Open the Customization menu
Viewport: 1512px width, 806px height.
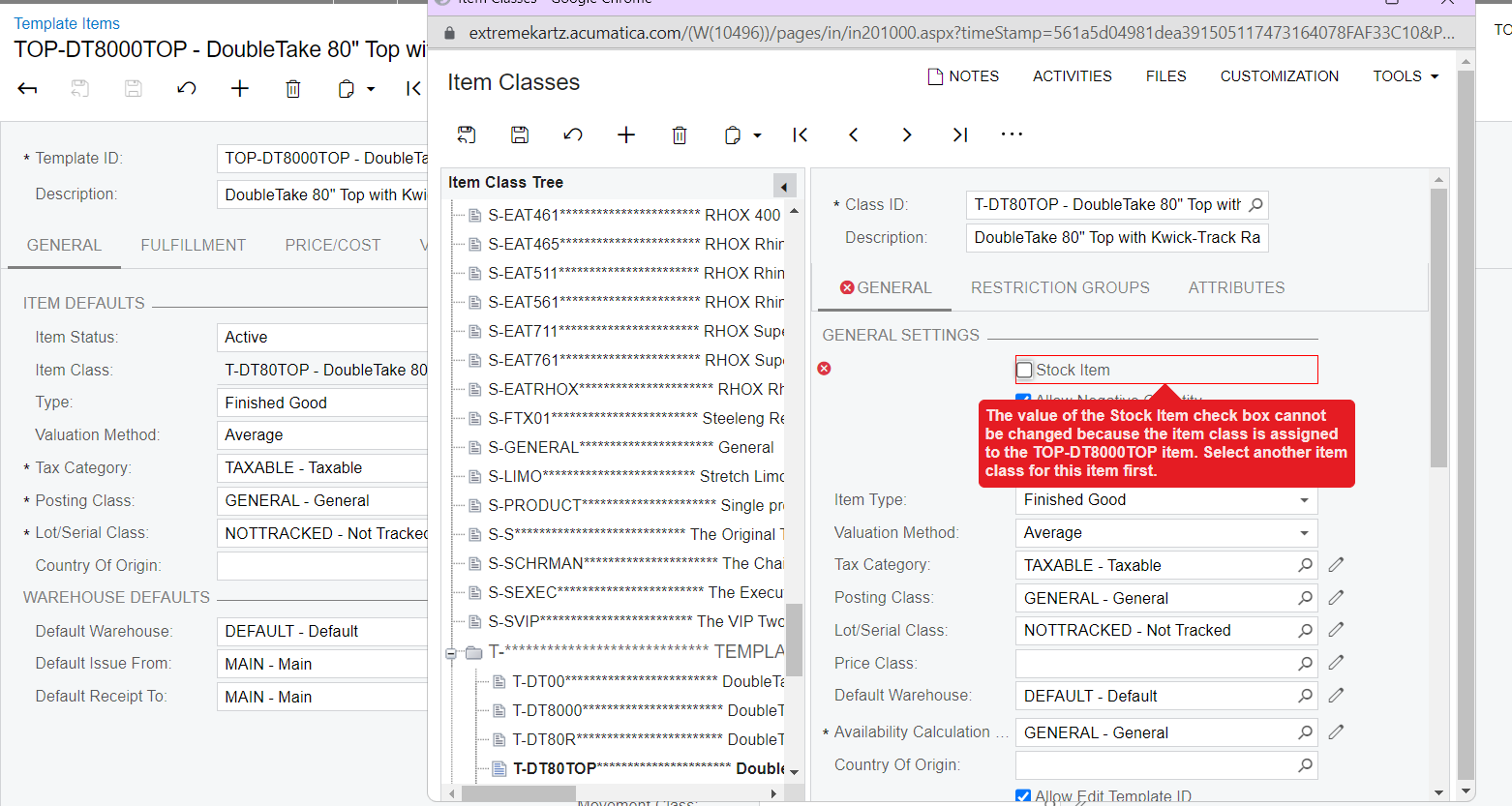click(x=1279, y=76)
